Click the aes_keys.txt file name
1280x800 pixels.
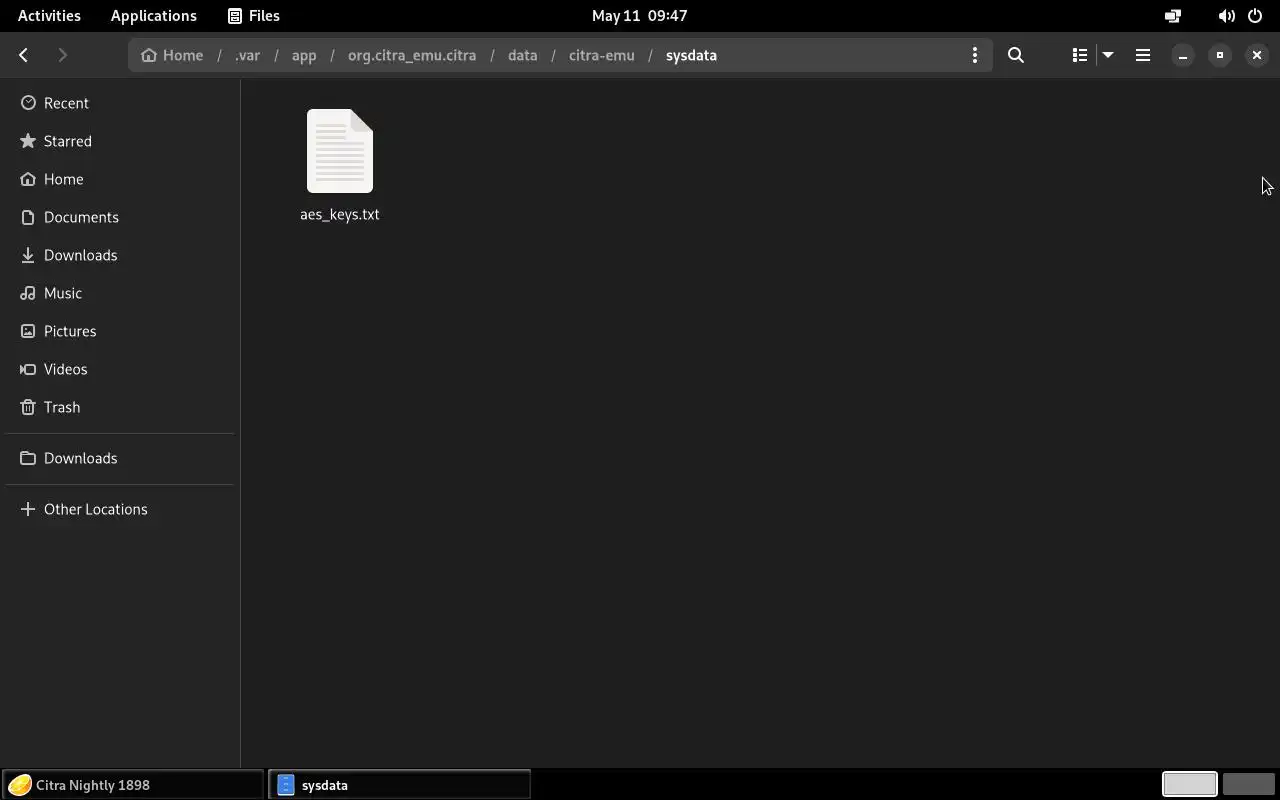pyautogui.click(x=340, y=214)
